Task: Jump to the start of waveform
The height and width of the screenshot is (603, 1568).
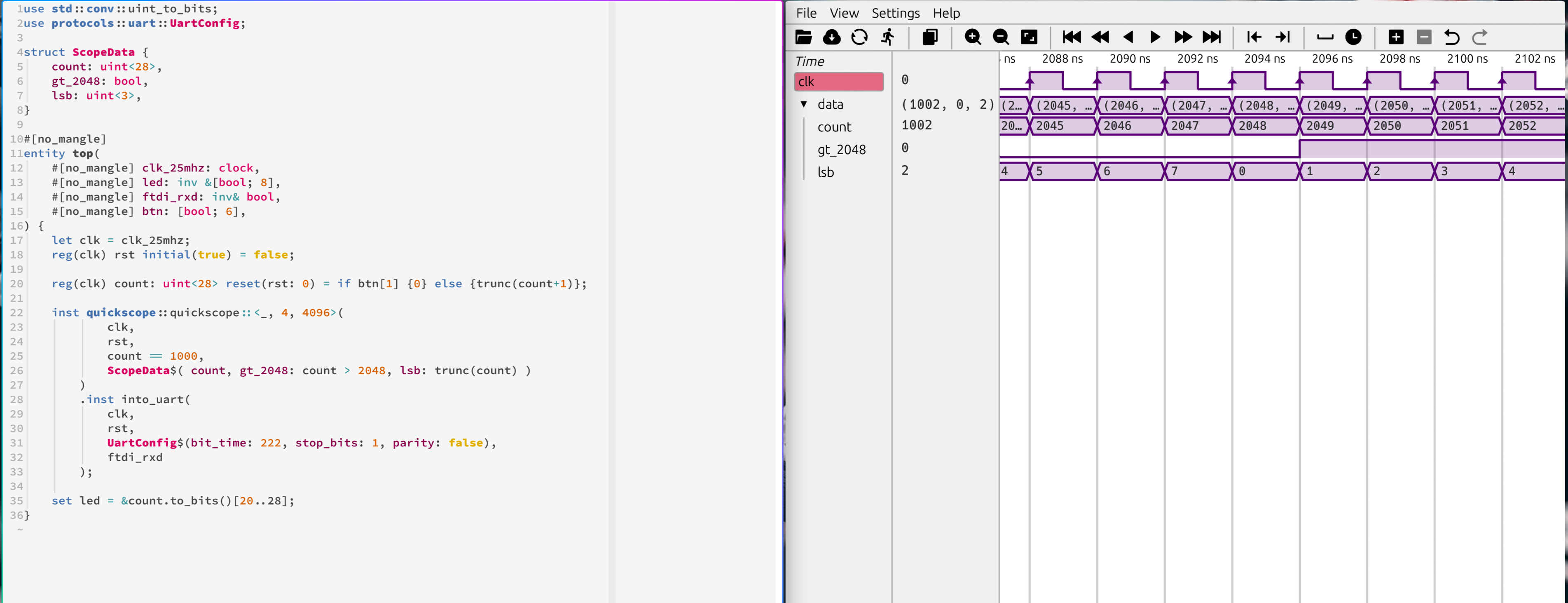Action: point(1071,37)
